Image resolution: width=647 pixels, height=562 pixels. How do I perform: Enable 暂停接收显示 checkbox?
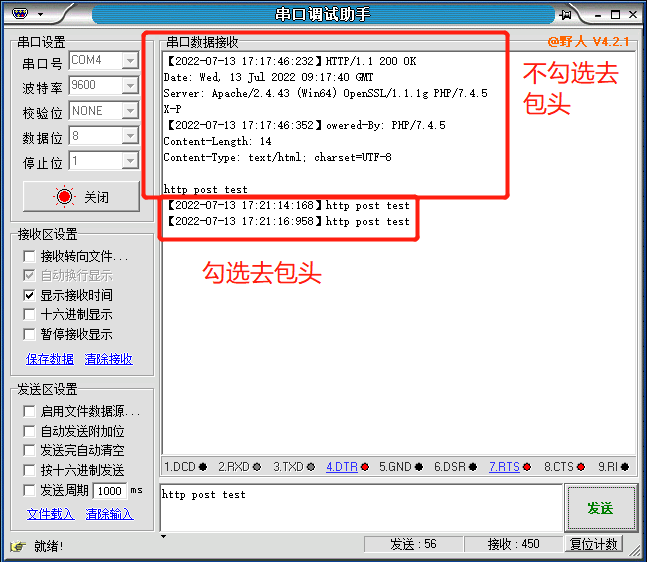tap(30, 335)
